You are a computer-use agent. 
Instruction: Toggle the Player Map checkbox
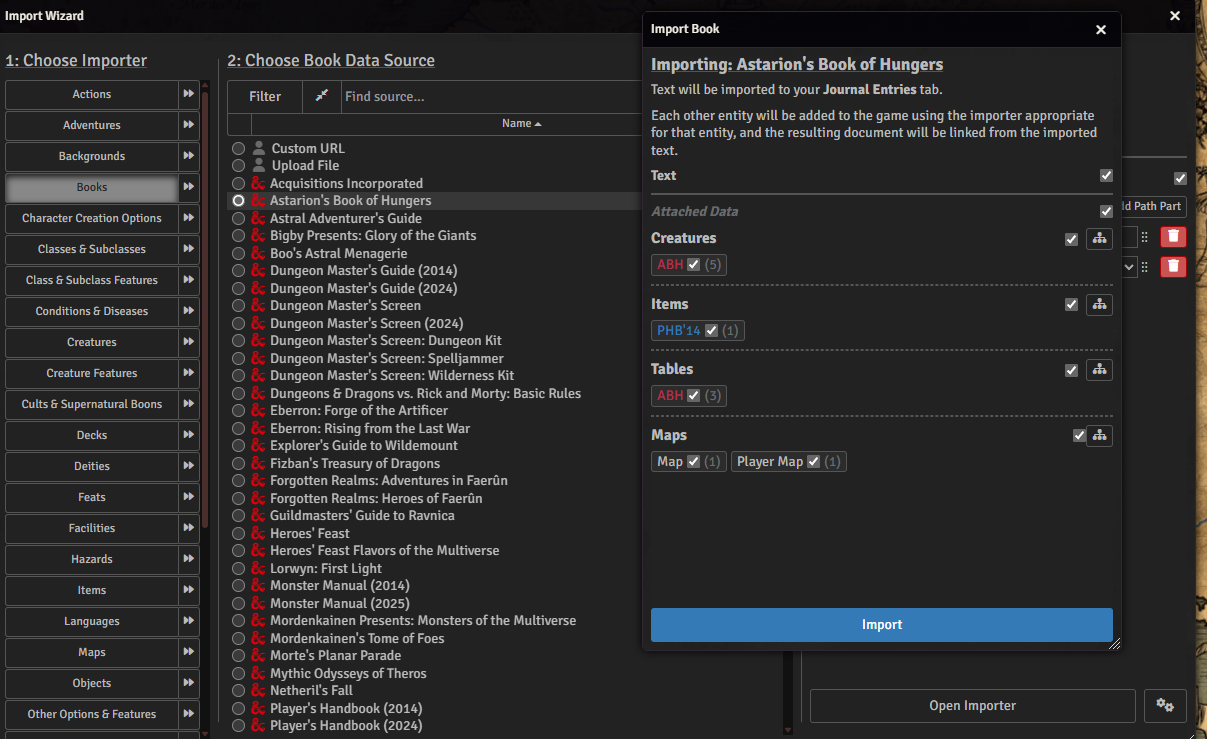click(x=813, y=462)
